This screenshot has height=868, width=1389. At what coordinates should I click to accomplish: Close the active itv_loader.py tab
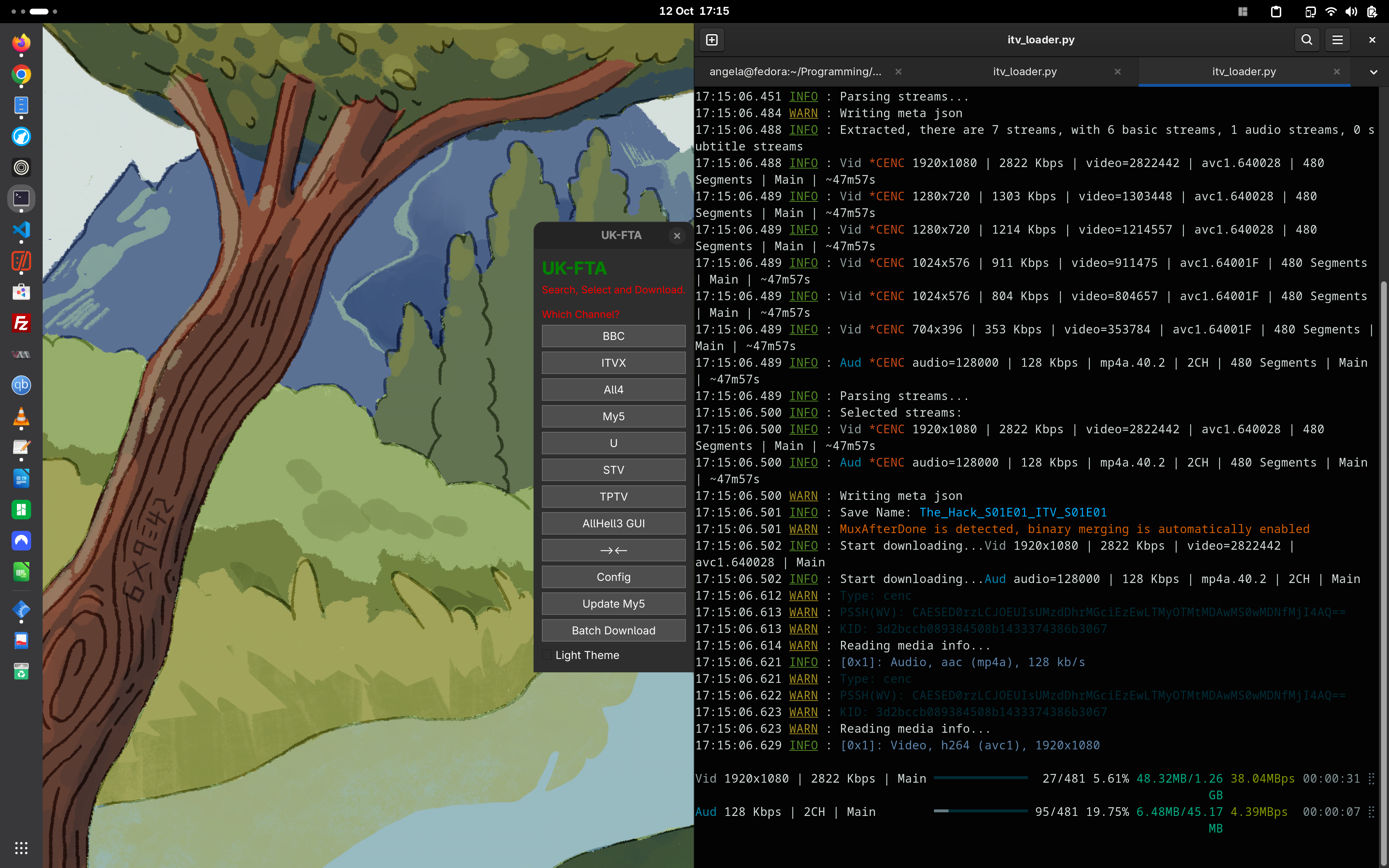[x=1337, y=72]
